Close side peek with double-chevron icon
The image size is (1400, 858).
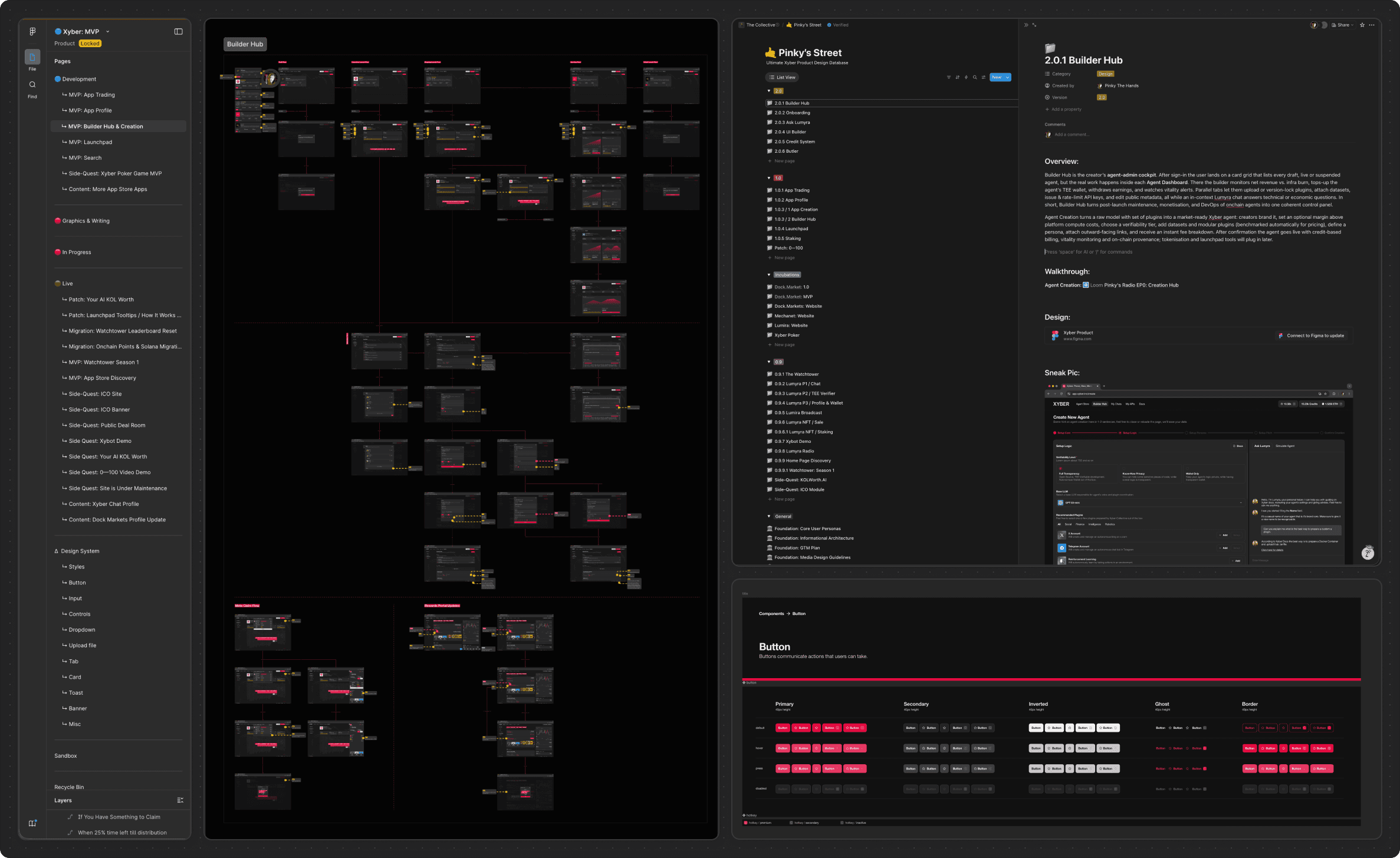coord(1026,25)
